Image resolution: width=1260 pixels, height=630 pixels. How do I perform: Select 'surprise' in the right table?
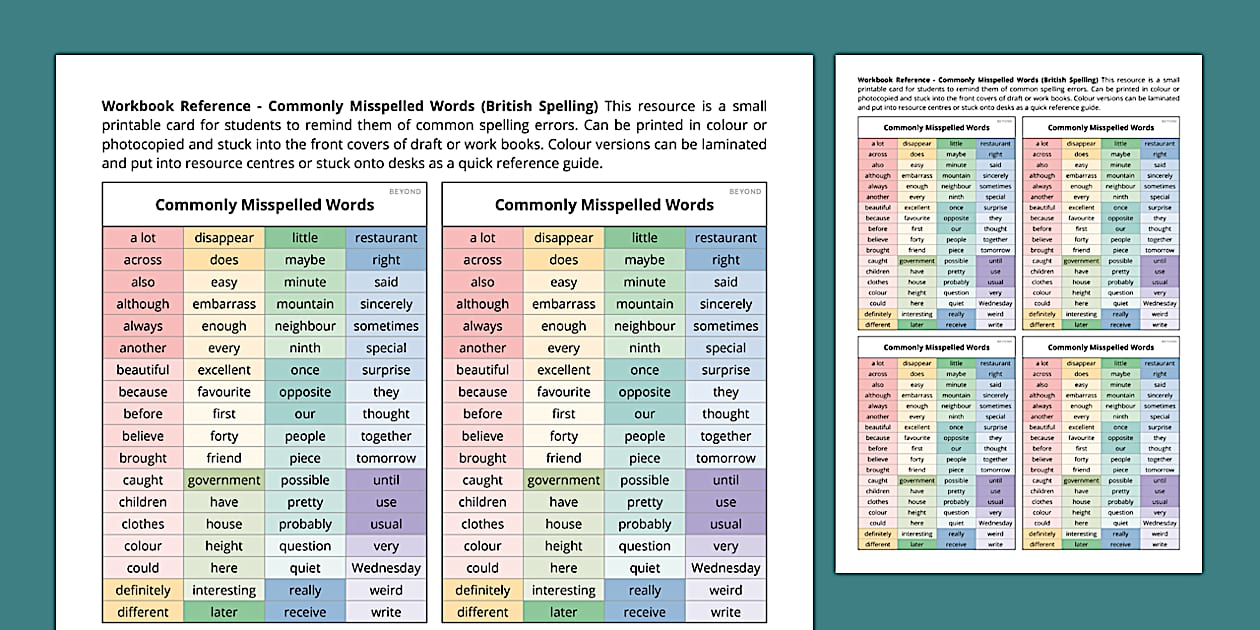(726, 369)
